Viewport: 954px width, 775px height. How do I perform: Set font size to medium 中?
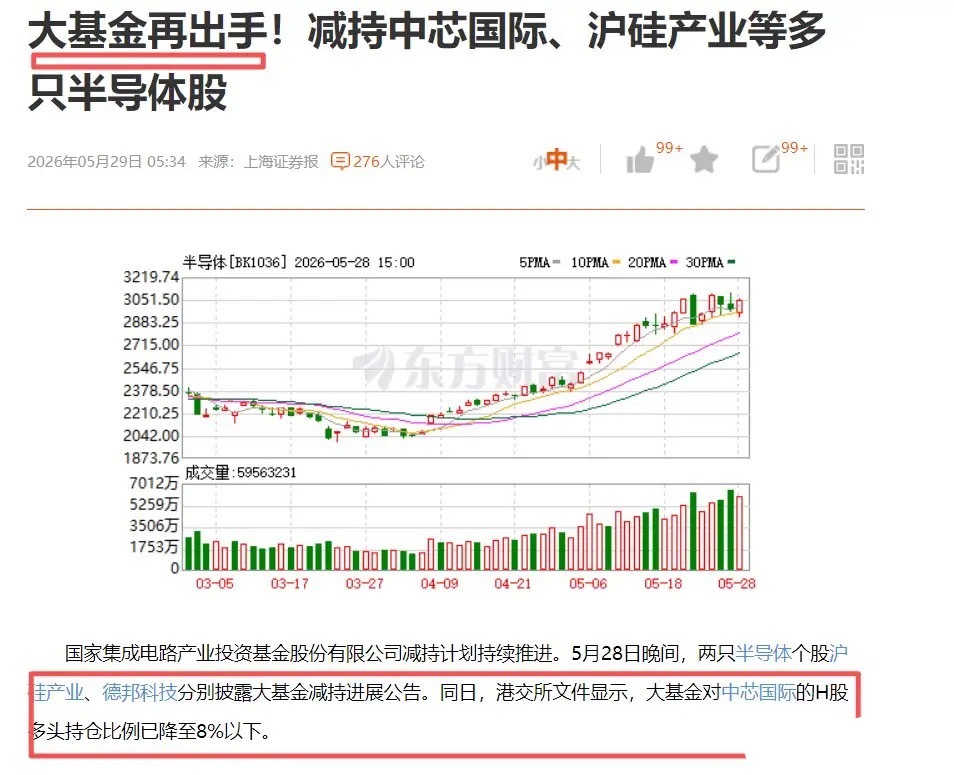[x=556, y=159]
